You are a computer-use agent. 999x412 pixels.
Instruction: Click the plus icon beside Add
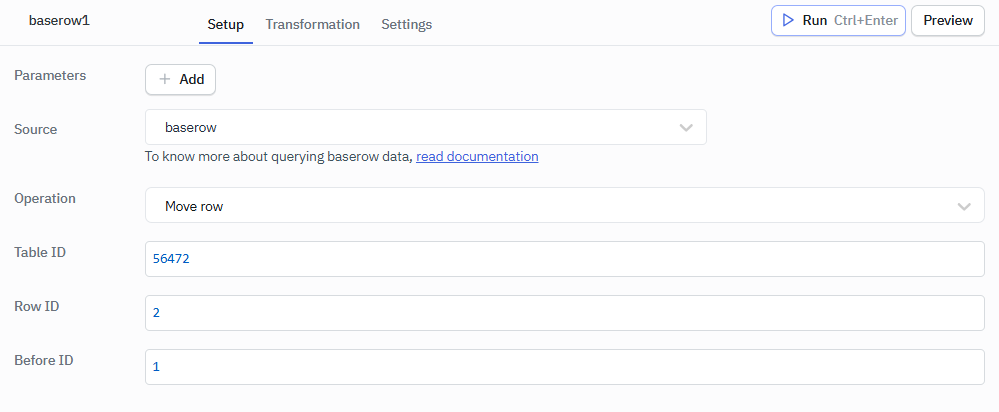165,79
